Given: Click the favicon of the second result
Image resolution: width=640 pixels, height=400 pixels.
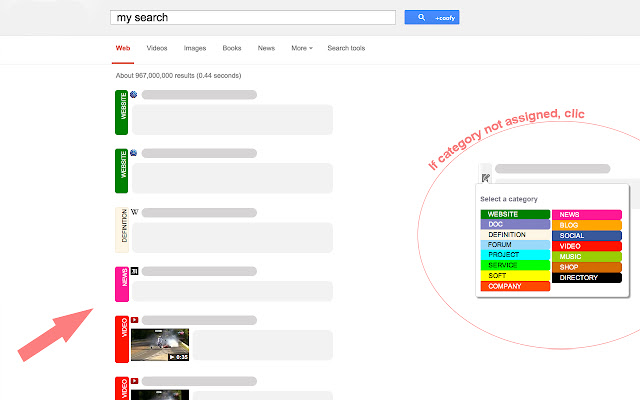Looking at the screenshot, I should pyautogui.click(x=133, y=153).
